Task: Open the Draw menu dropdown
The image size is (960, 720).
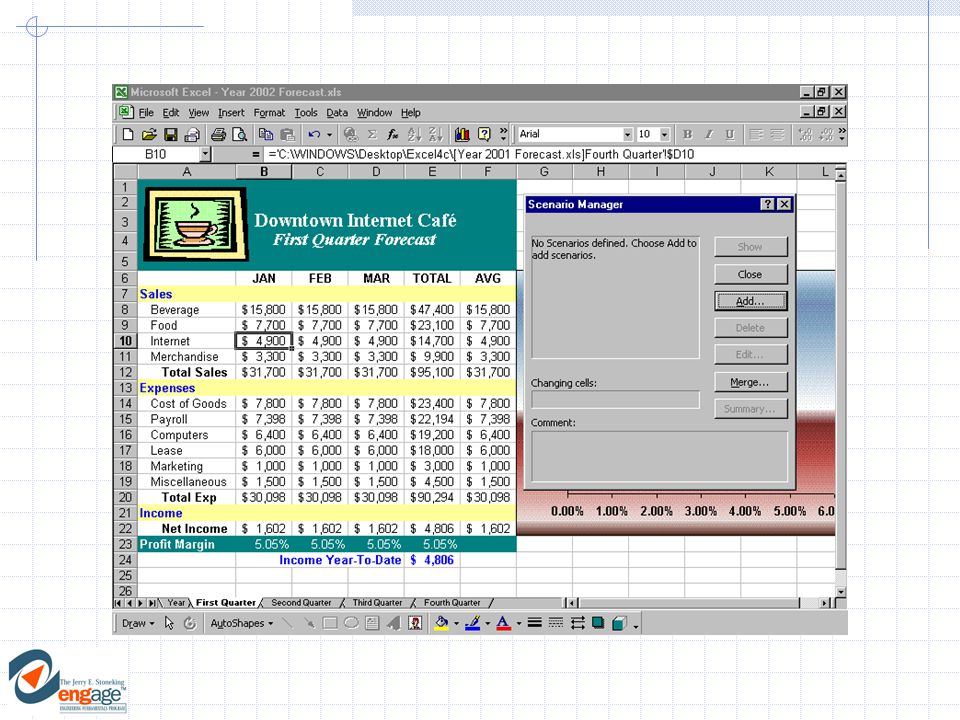Action: click(x=138, y=623)
